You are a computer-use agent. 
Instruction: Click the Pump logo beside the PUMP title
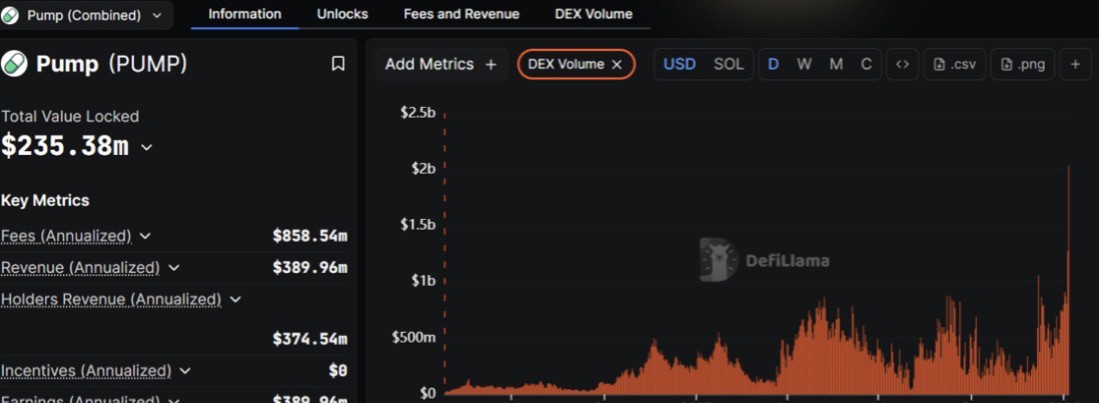pos(14,64)
